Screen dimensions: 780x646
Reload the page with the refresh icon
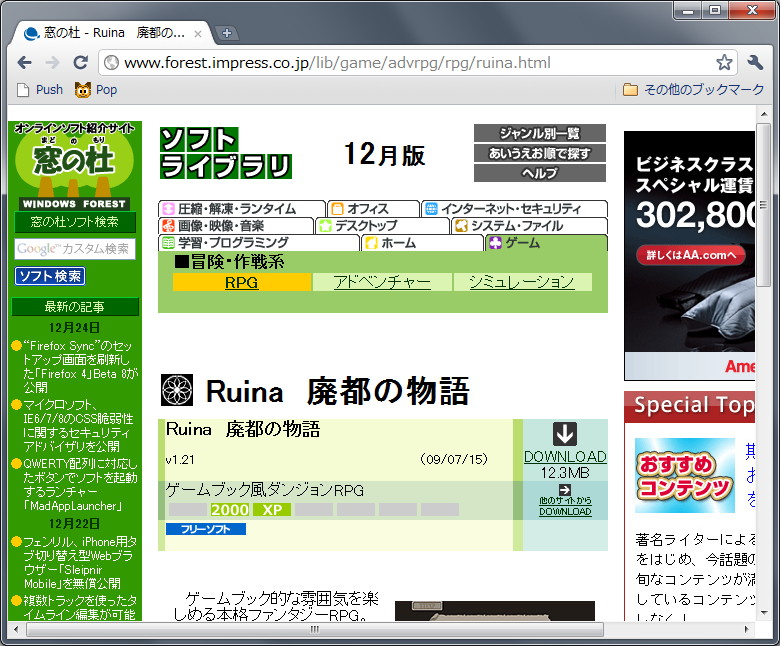[80, 63]
